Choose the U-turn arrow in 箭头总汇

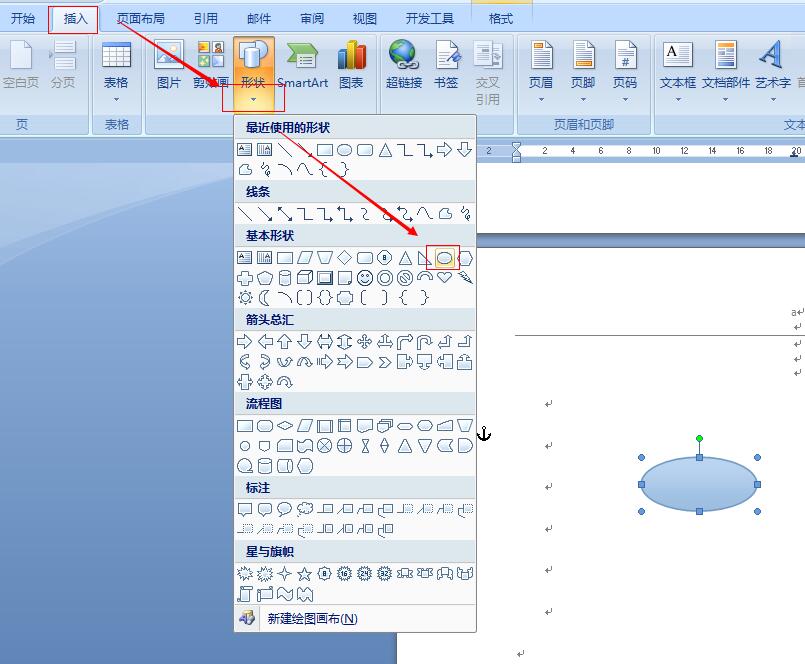coord(425,342)
